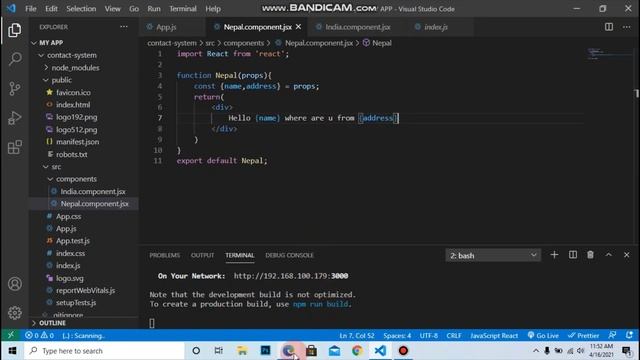Split the terminal panel
This screenshot has width=640, height=360.
573,255
